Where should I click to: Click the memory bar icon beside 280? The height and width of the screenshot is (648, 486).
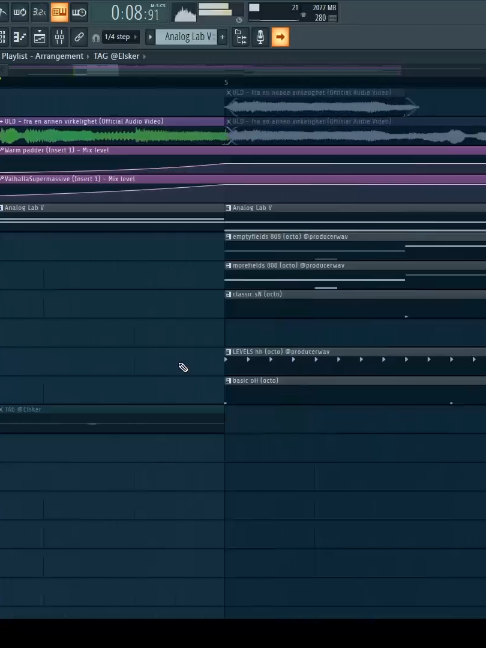pyautogui.click(x=333, y=18)
